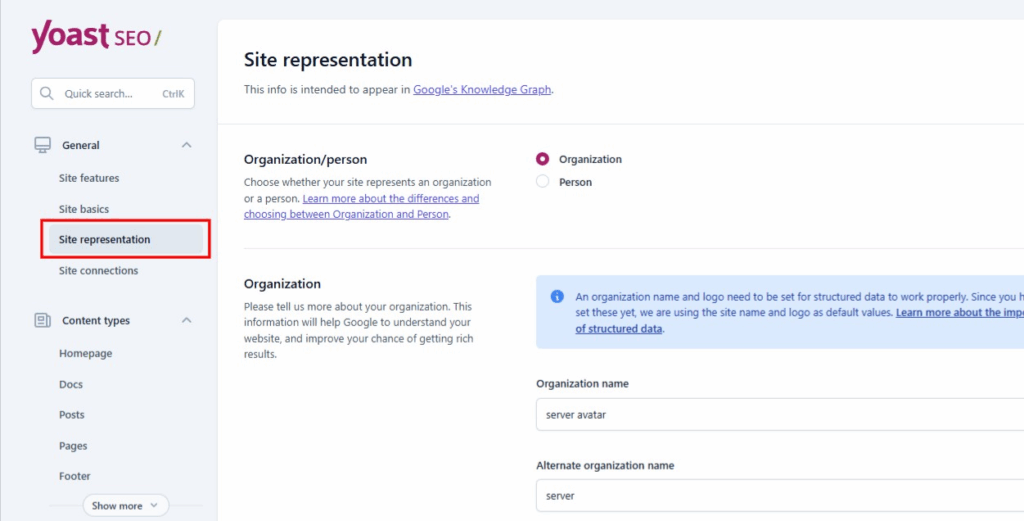The width and height of the screenshot is (1024, 521).
Task: Click the Site representation page heading
Action: click(328, 60)
